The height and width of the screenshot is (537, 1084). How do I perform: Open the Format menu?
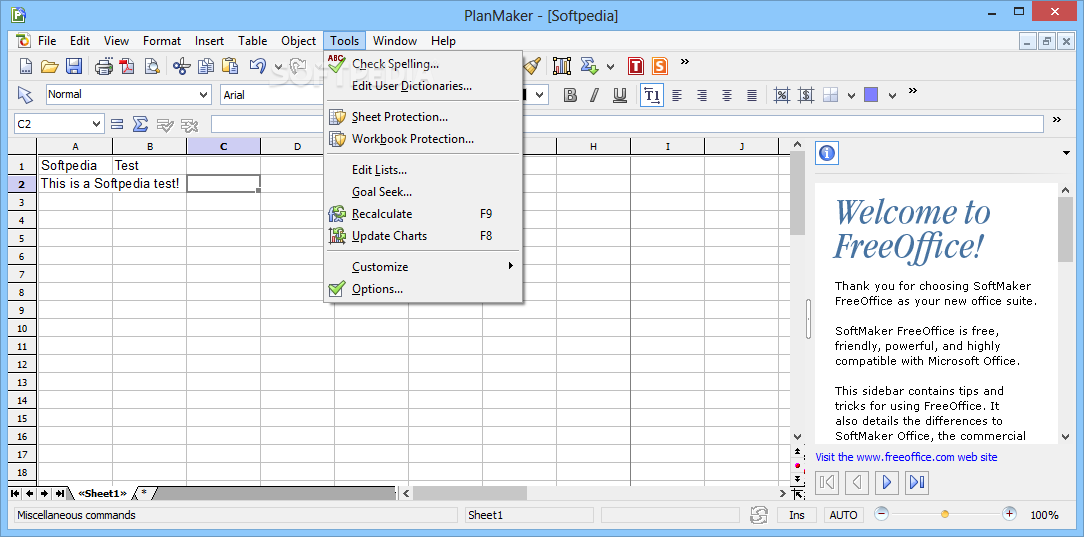pos(162,41)
